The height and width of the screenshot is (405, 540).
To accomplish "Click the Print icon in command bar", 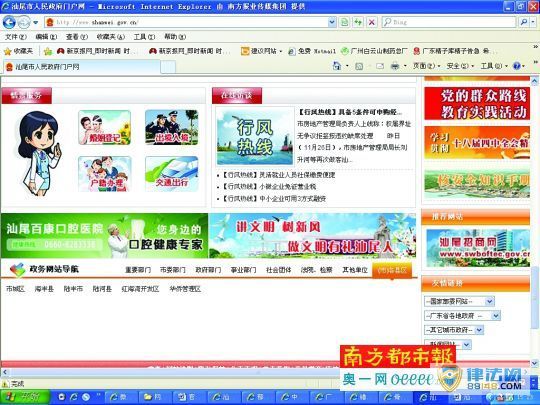I will (x=395, y=66).
